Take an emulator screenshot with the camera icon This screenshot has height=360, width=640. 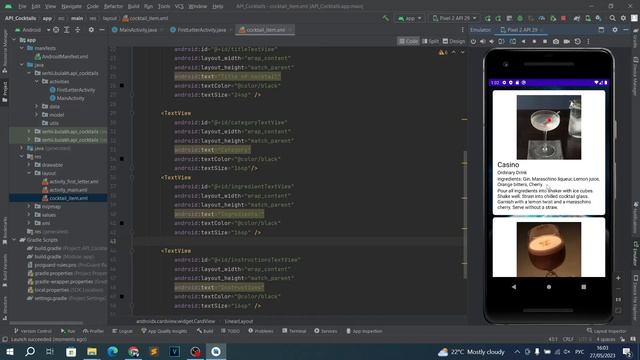click(556, 42)
